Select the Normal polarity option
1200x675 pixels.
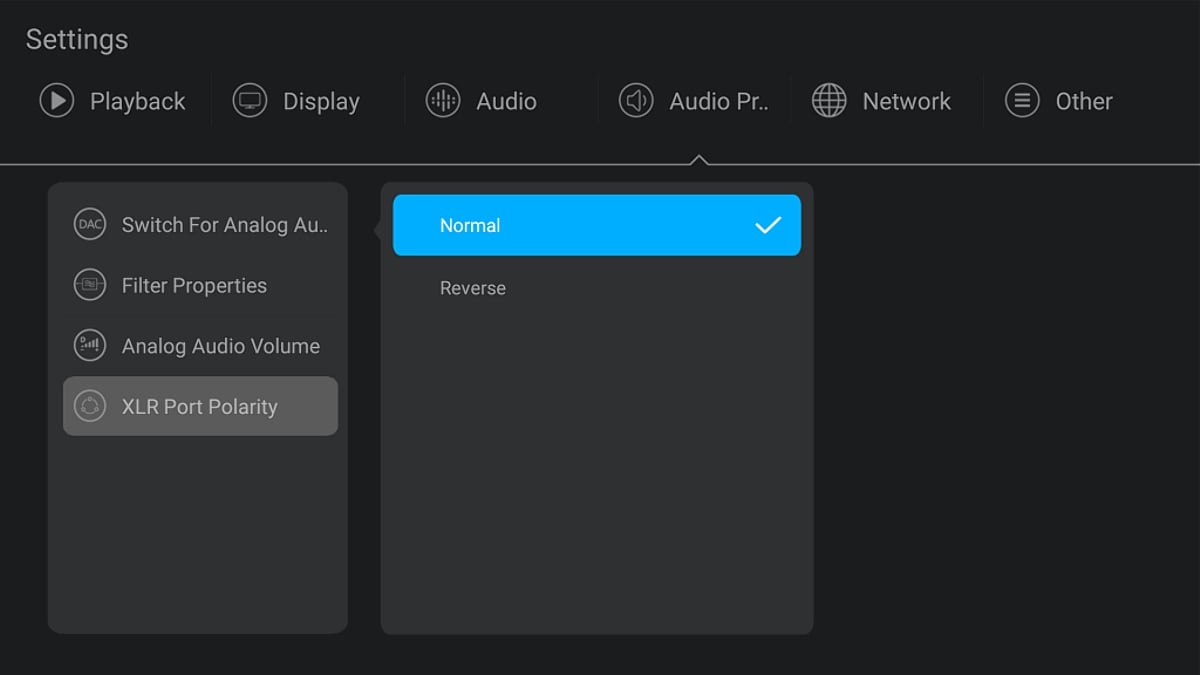(596, 226)
